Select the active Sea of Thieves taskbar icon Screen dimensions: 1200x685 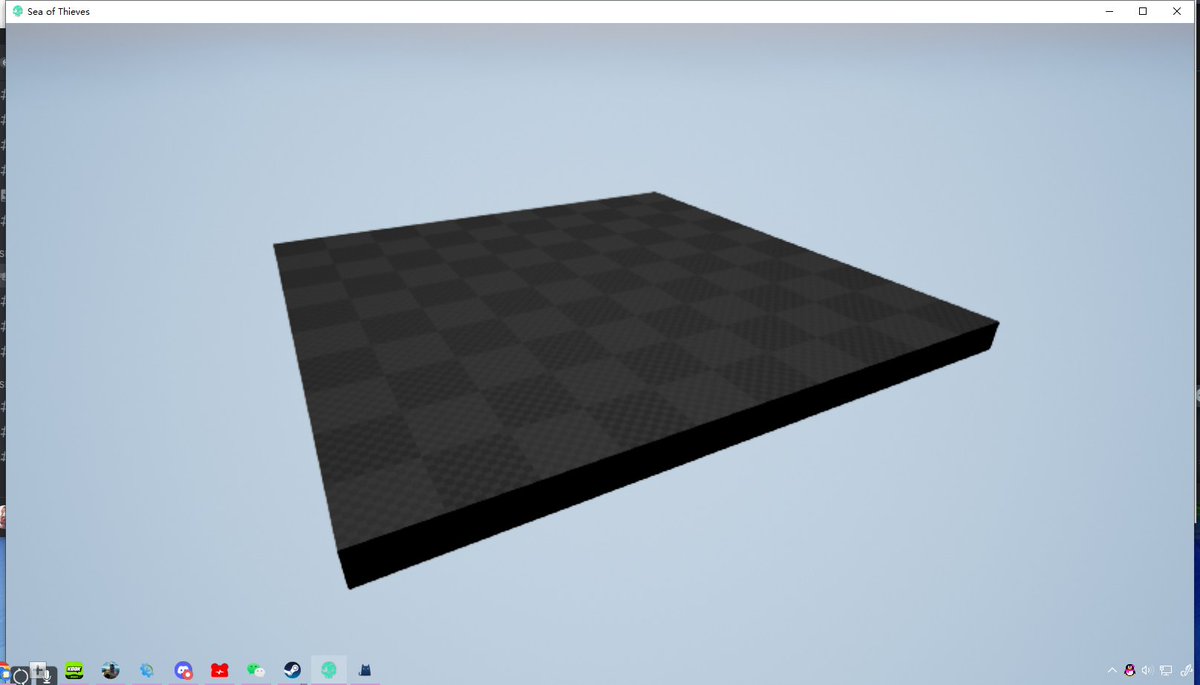click(x=328, y=670)
